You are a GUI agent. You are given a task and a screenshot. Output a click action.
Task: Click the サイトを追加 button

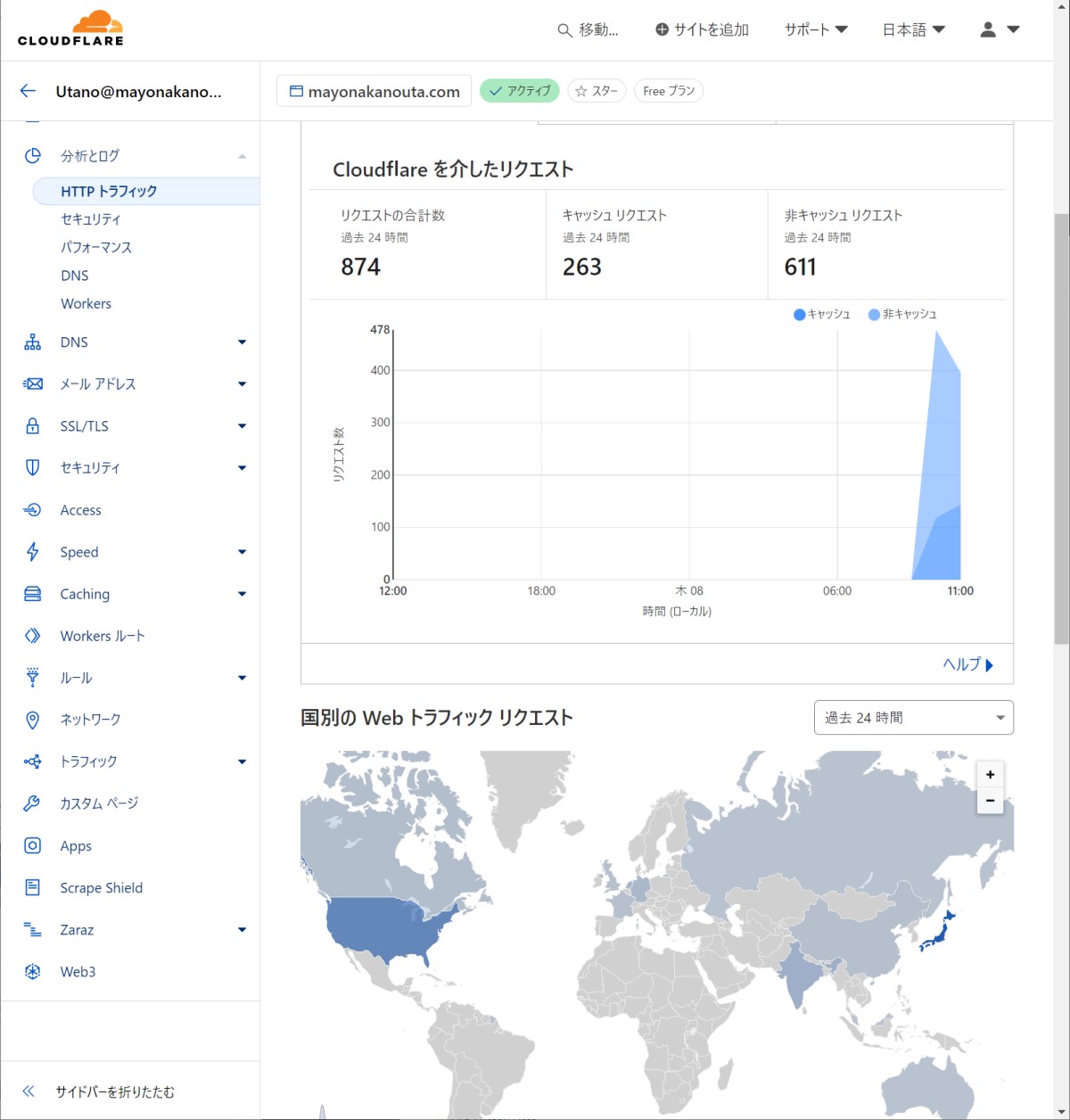pyautogui.click(x=702, y=29)
